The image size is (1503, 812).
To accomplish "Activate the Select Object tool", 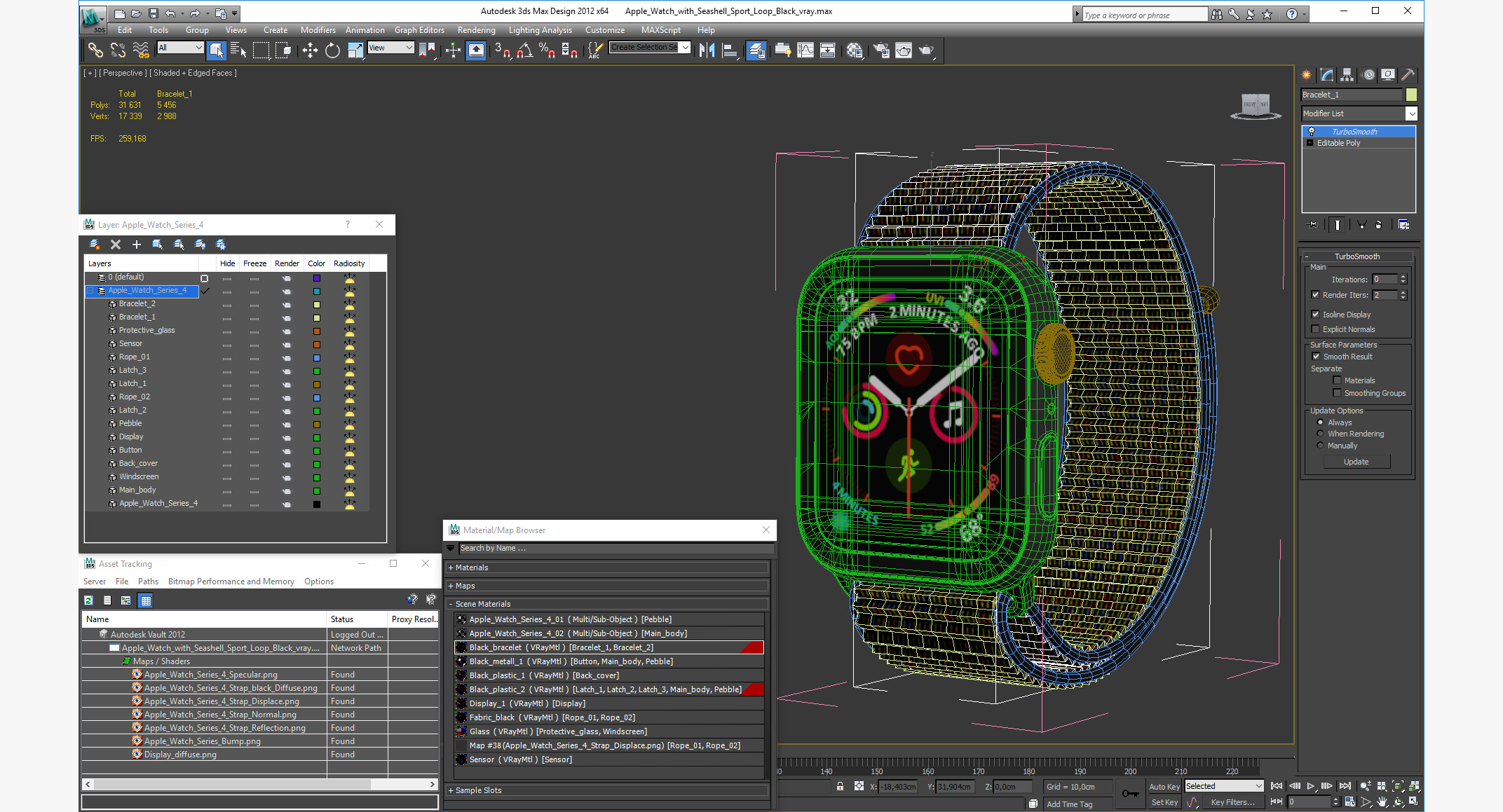I will click(217, 50).
